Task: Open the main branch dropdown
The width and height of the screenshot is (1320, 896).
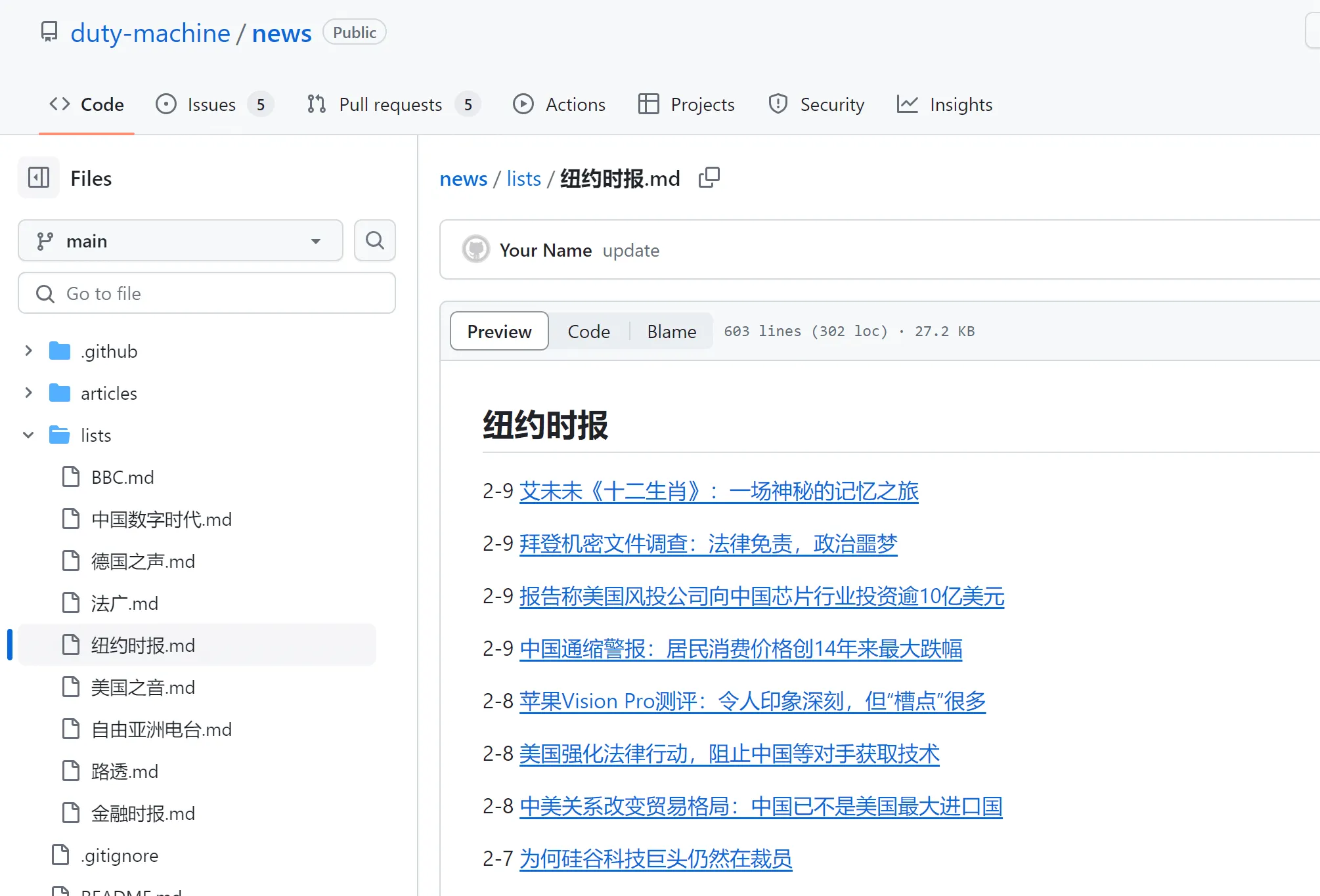Action: click(x=180, y=241)
